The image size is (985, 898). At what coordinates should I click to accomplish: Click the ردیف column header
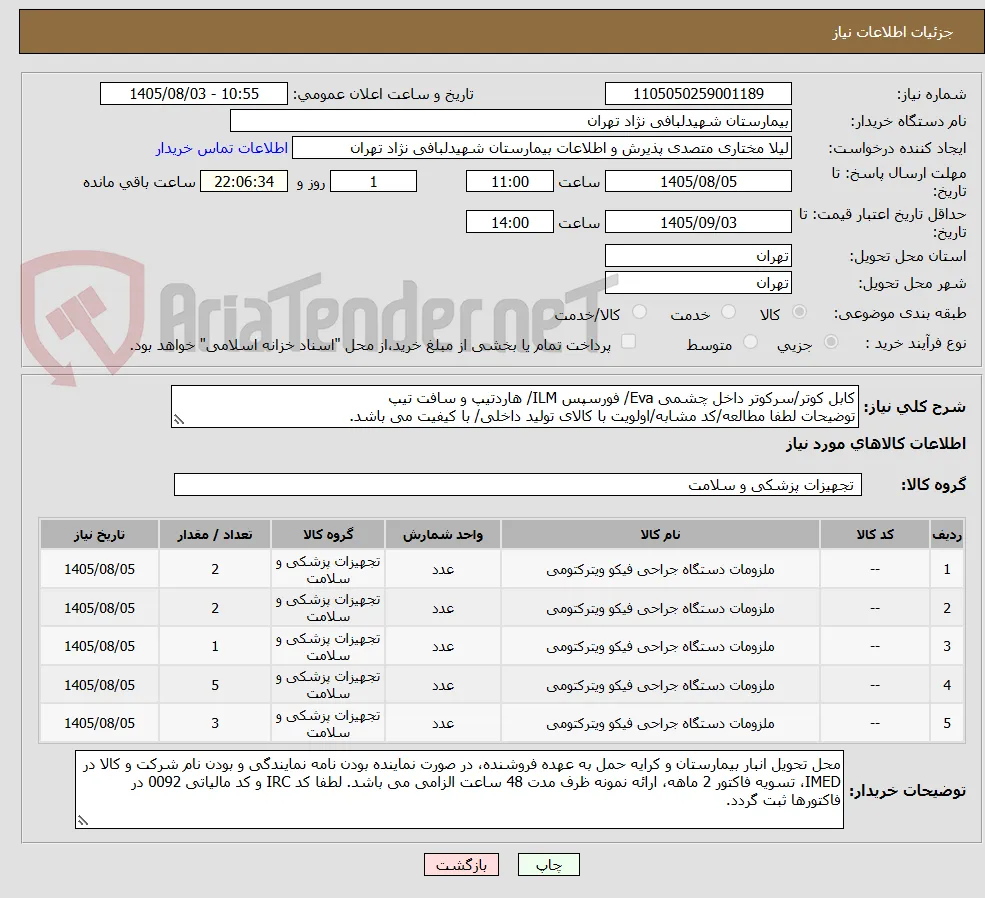tap(947, 534)
